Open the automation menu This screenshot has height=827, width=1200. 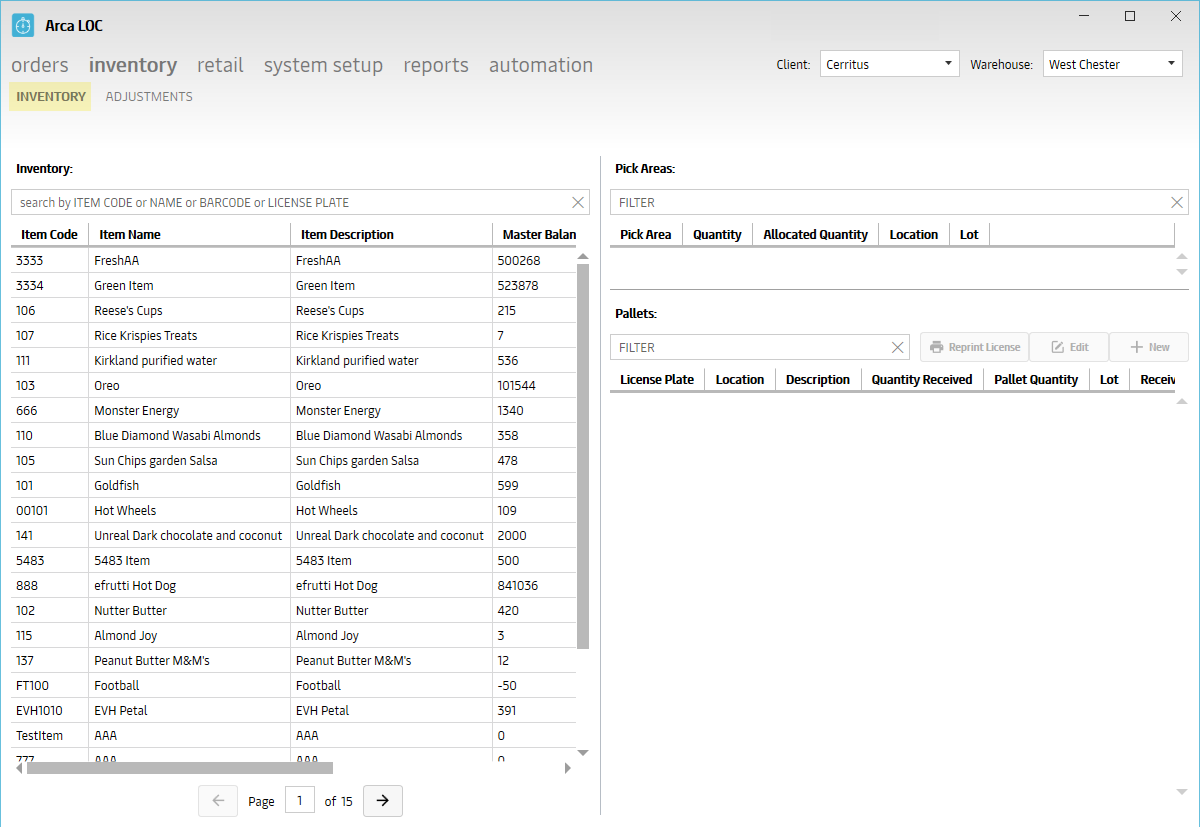[x=541, y=65]
